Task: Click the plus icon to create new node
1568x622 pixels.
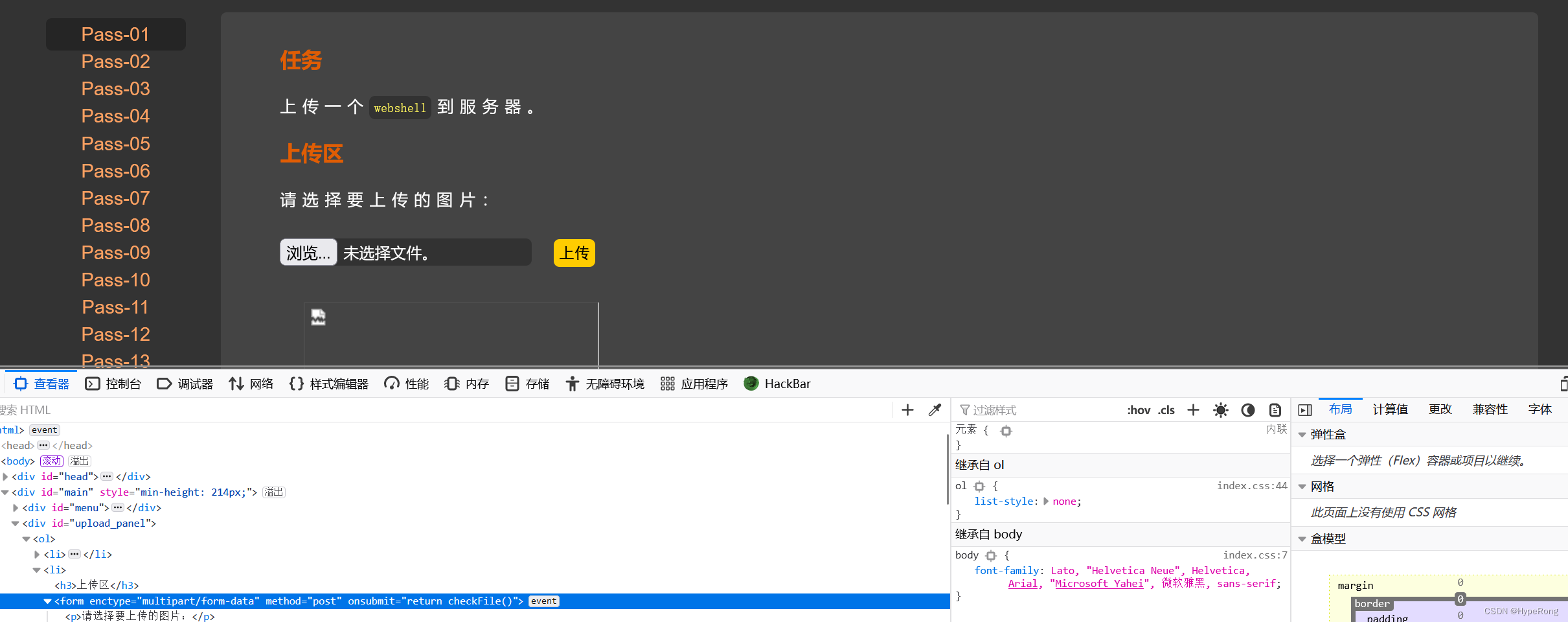Action: 907,409
